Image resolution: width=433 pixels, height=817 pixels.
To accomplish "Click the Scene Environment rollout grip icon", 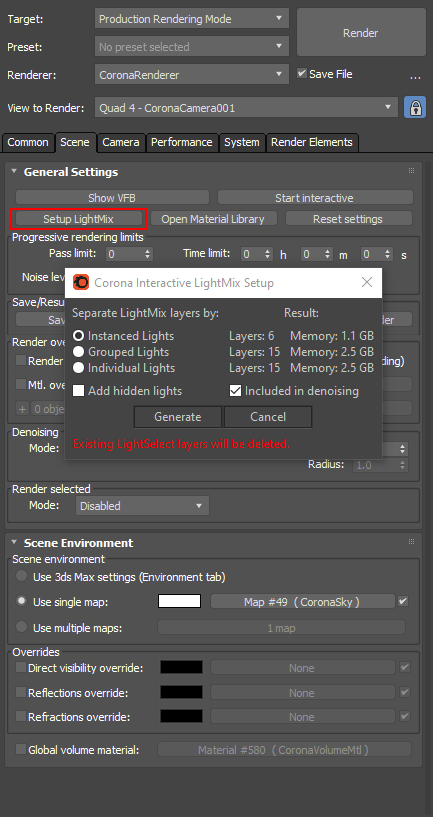I will coord(412,542).
